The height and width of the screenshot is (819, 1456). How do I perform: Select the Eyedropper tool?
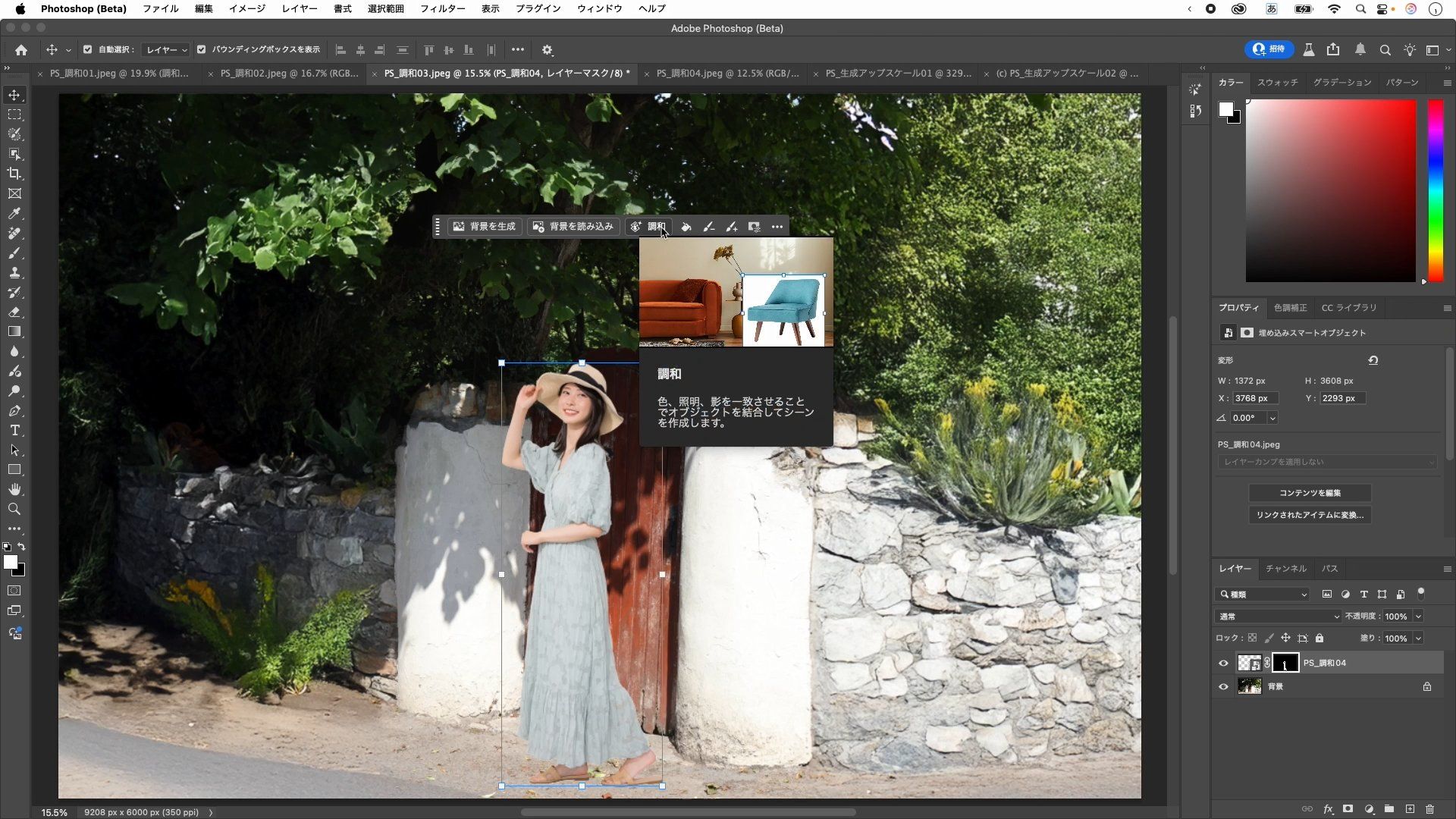click(14, 213)
